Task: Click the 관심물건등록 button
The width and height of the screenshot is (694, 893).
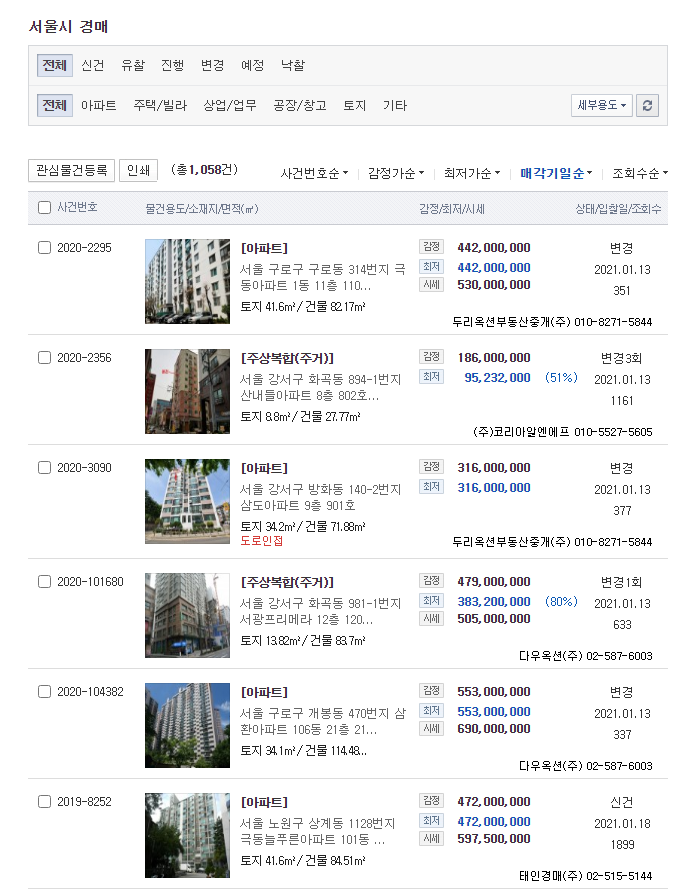Action: [72, 170]
